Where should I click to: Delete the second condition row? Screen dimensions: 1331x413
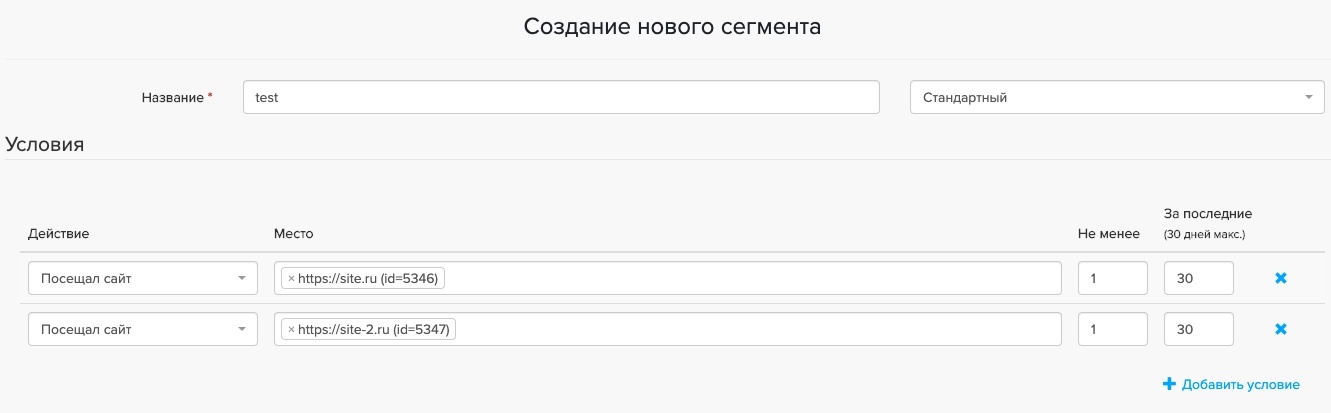coord(1281,329)
